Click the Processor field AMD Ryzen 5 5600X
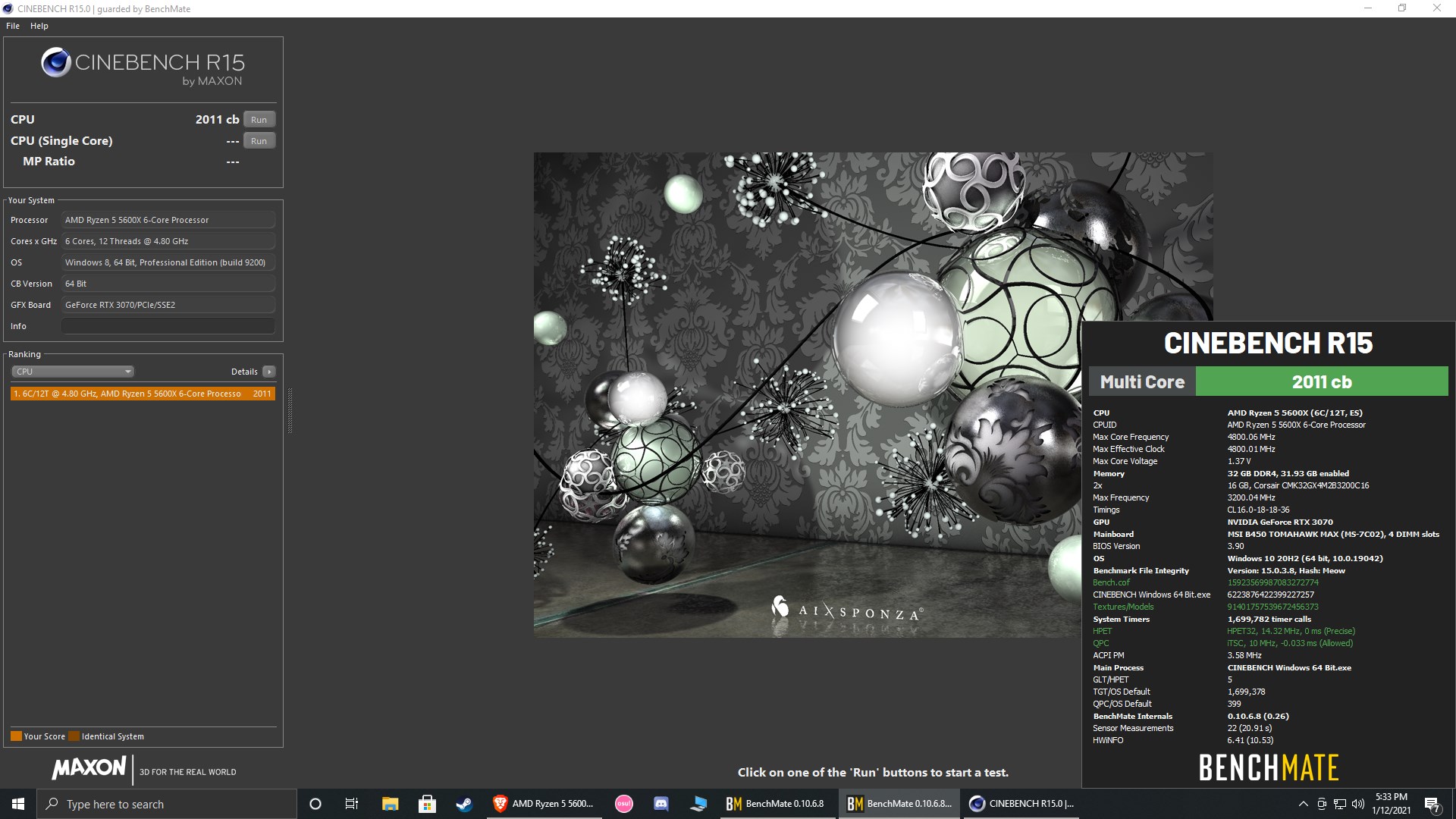This screenshot has width=1456, height=819. tap(168, 220)
